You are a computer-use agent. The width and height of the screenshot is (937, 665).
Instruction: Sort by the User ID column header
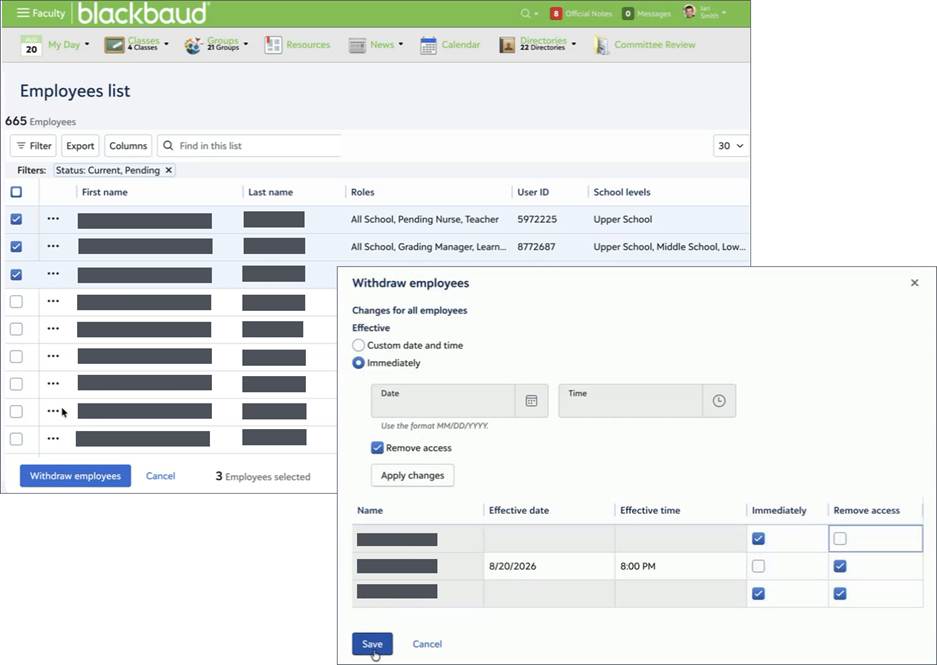pos(533,192)
